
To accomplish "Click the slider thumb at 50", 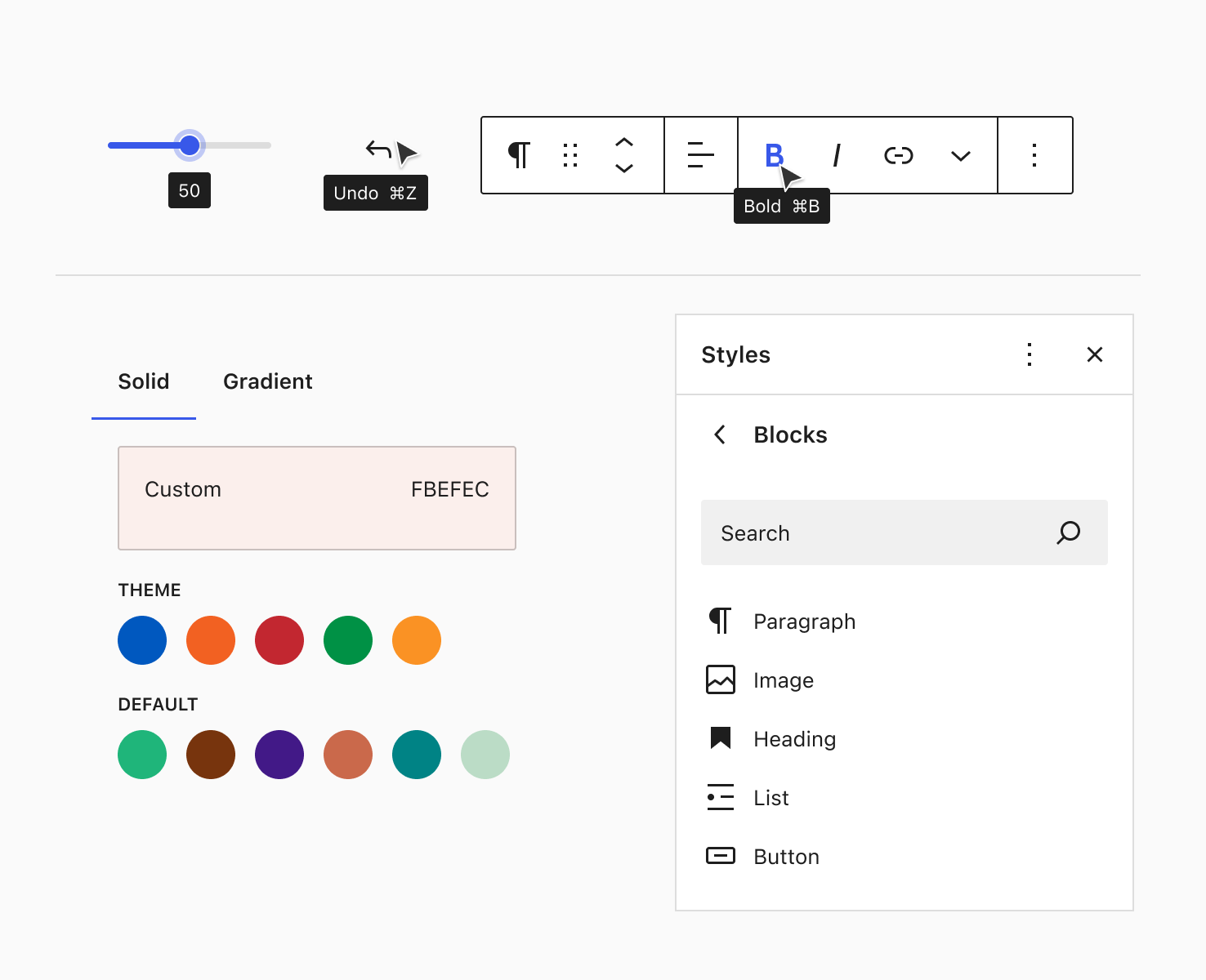I will click(190, 145).
